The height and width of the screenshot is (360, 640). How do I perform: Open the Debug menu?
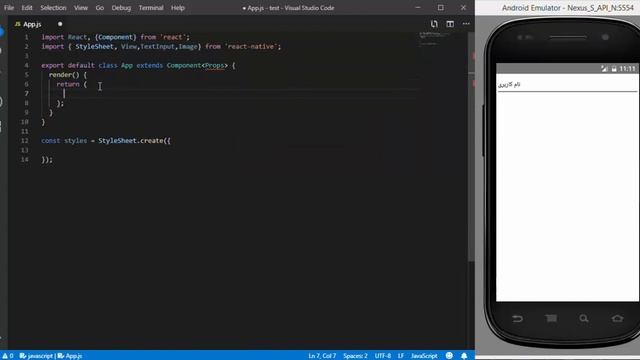(121, 8)
